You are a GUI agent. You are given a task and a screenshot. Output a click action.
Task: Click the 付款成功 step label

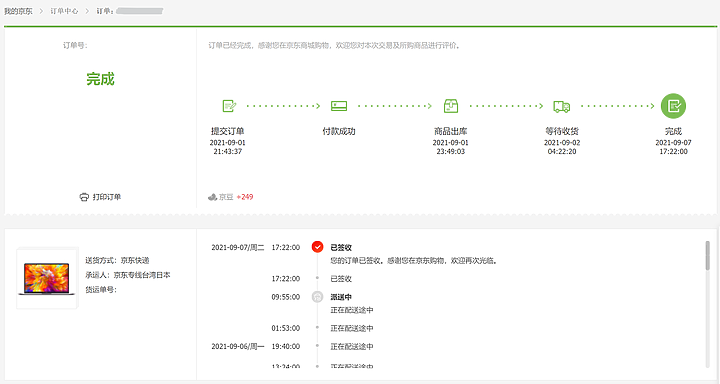point(339,131)
